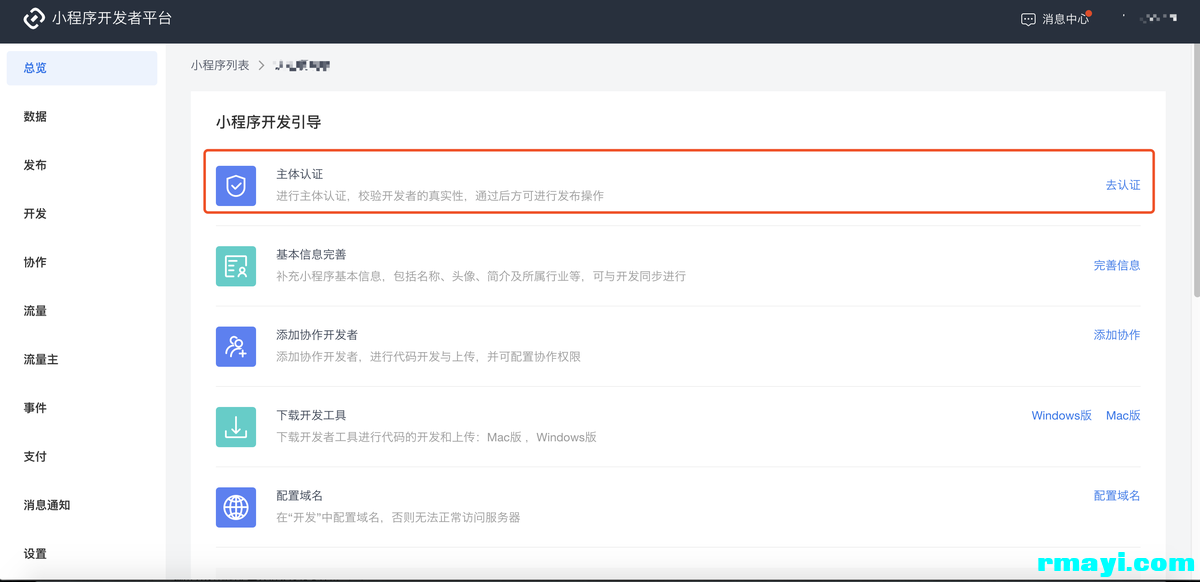
Task: Go to 小程序列表 breadcrumb
Action: point(220,65)
